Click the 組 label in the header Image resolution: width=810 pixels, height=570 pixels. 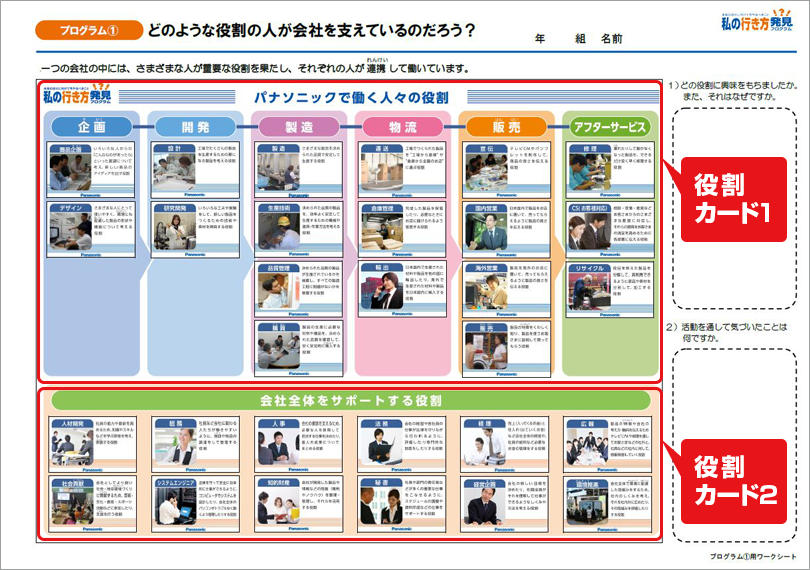pos(580,39)
